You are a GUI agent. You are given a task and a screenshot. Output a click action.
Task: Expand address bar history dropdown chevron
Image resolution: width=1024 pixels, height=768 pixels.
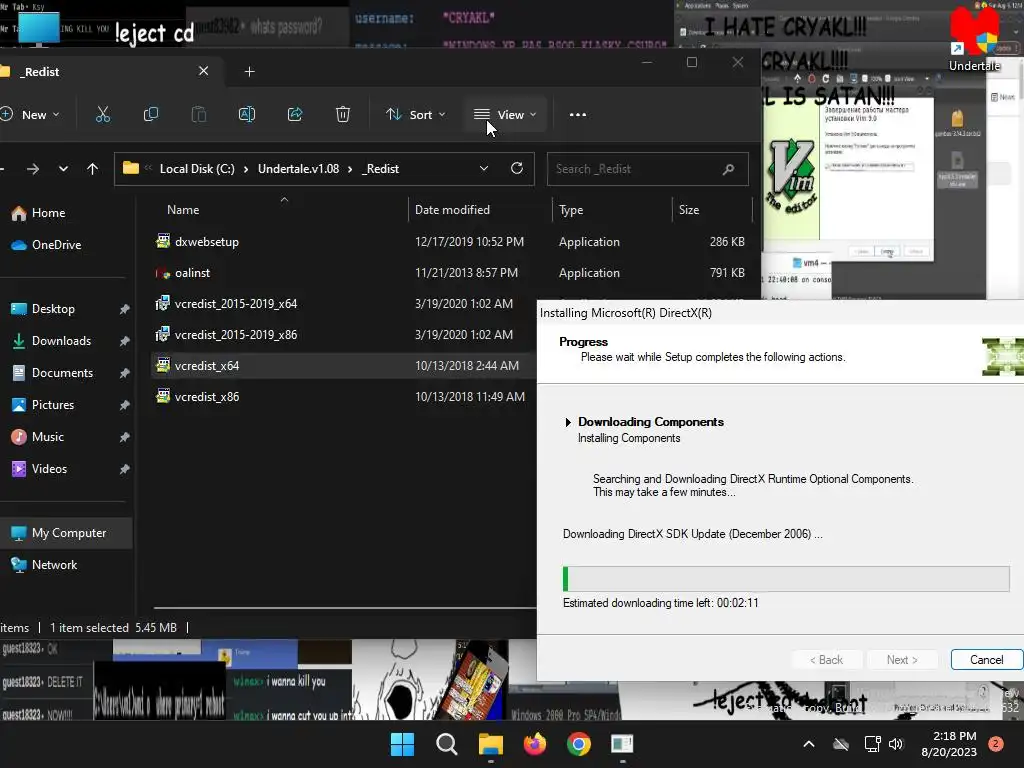click(484, 168)
